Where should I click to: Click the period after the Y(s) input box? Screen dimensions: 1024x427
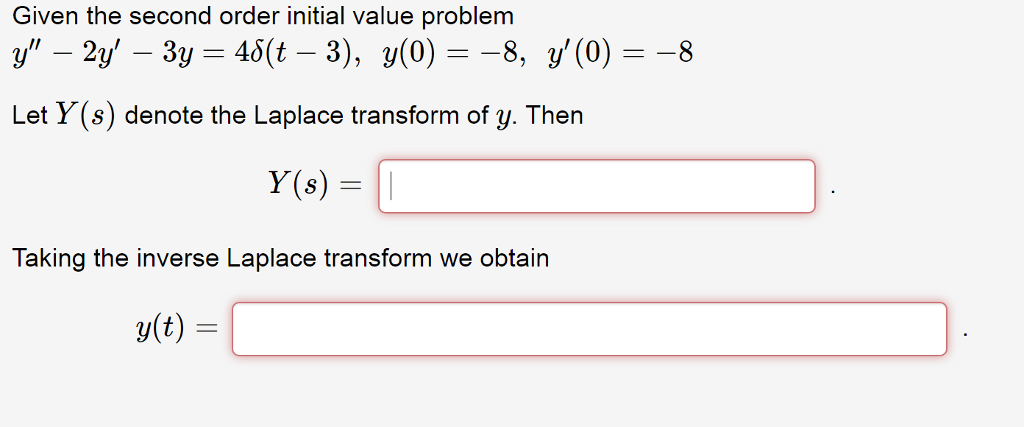click(x=833, y=193)
